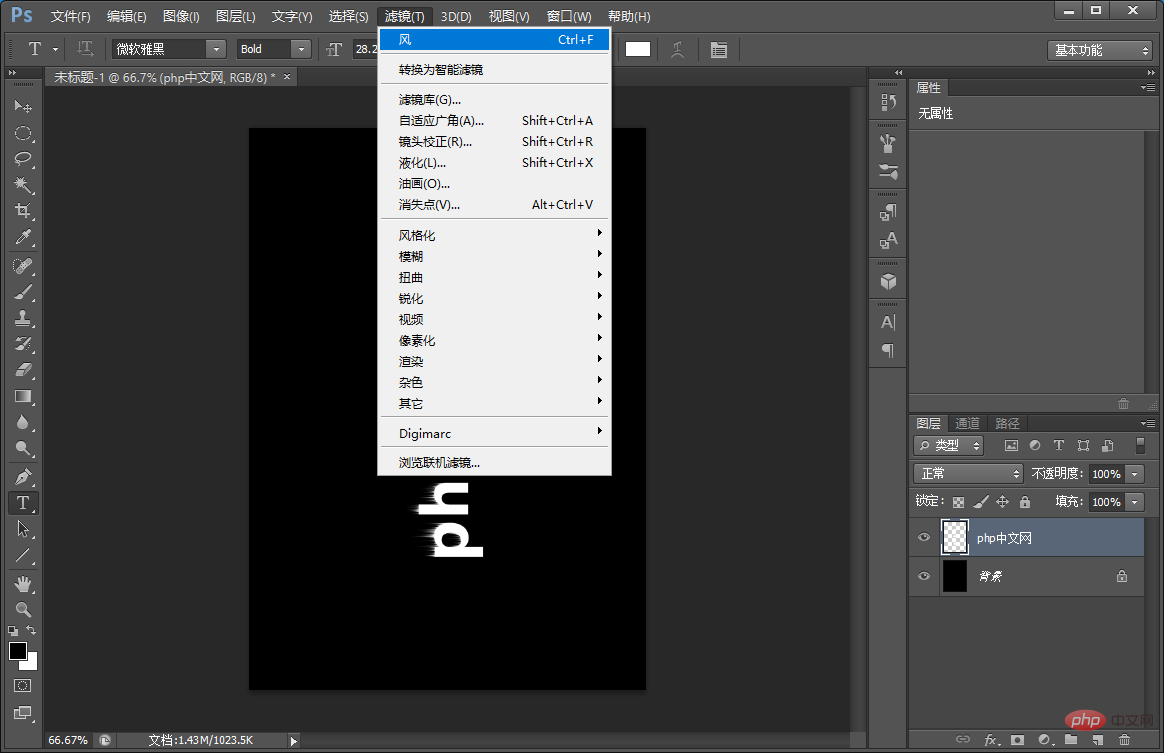Select the Hand tool
Screen dimensions: 1164x753
(23, 584)
